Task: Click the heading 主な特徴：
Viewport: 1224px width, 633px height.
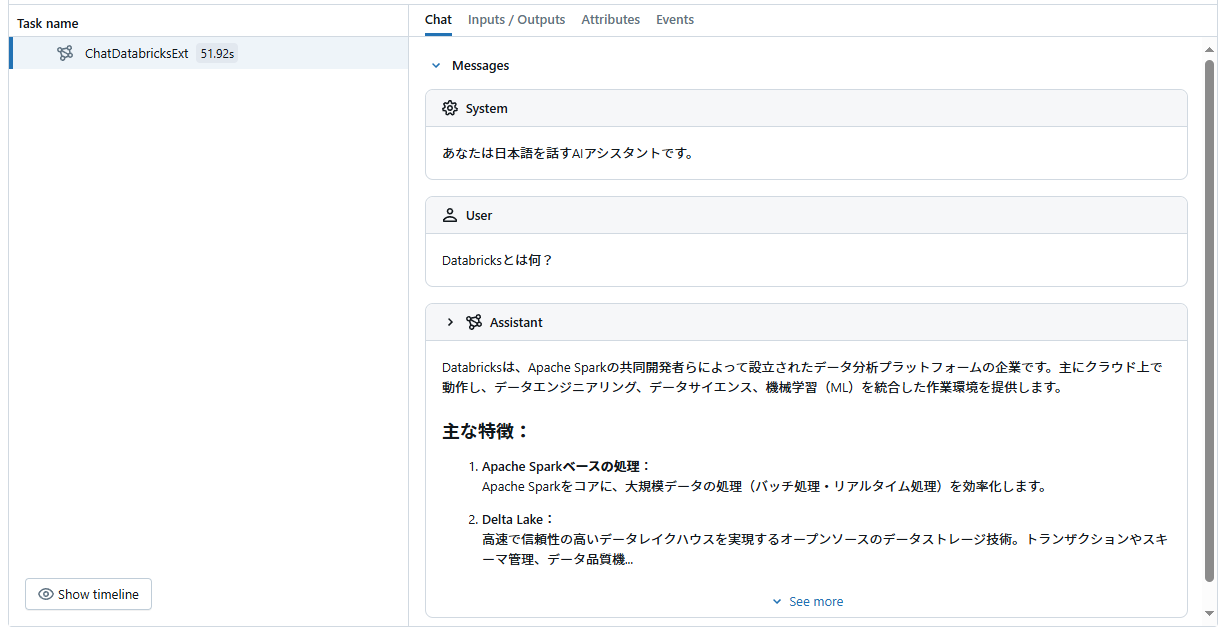Action: [485, 431]
